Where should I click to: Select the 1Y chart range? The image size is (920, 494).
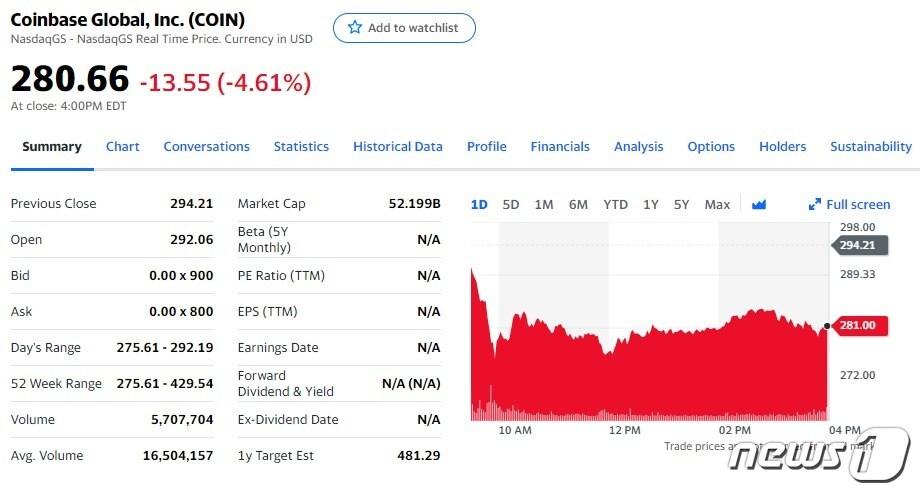pos(651,205)
